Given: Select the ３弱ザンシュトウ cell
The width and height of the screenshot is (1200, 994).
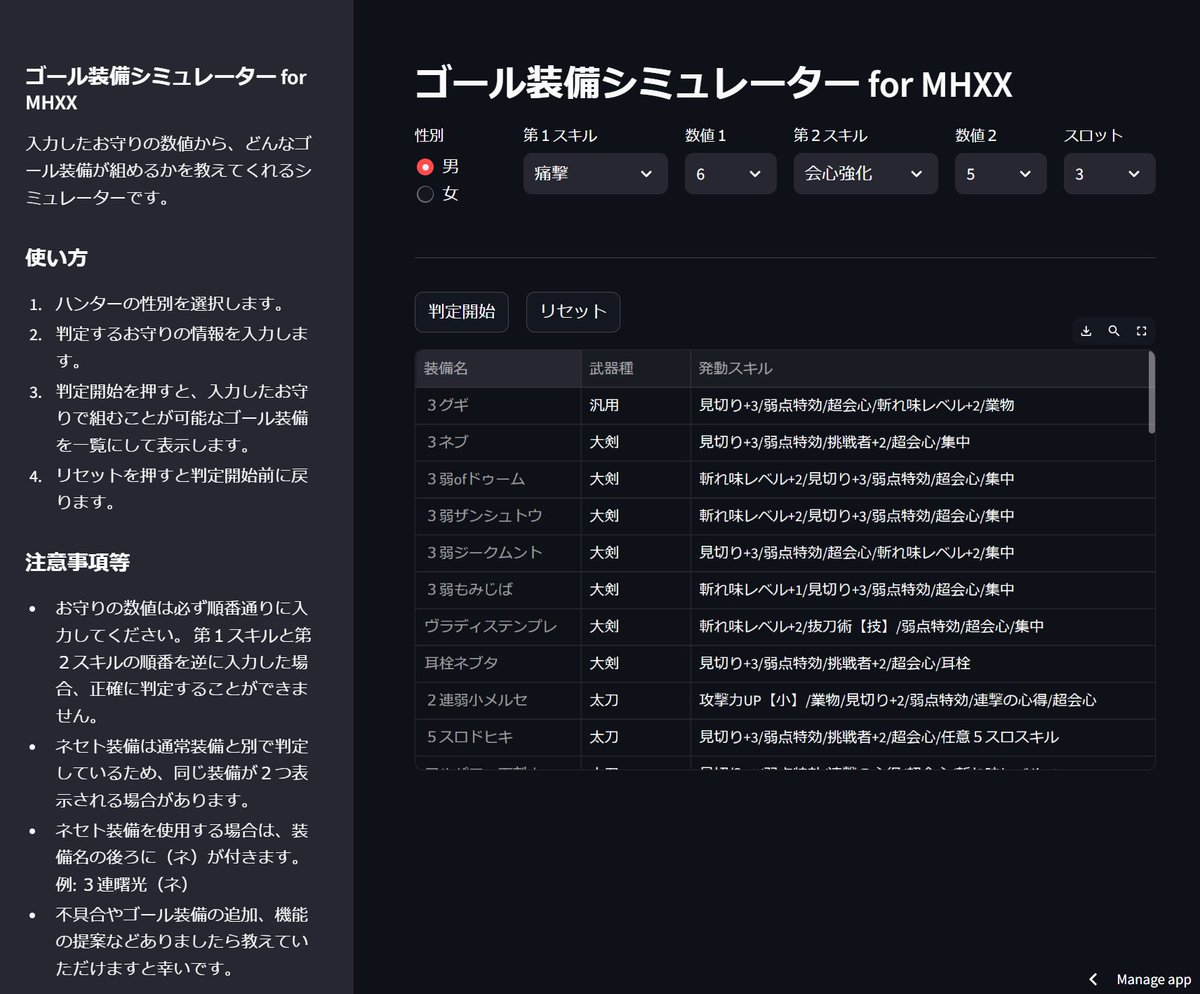Looking at the screenshot, I should [x=498, y=516].
